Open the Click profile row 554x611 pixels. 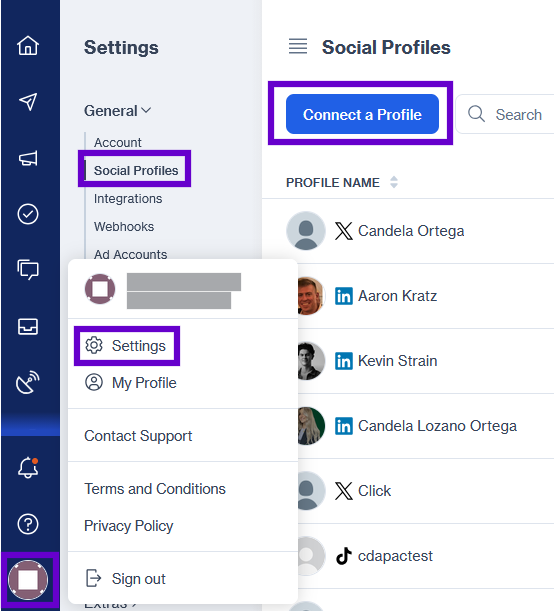coord(426,491)
